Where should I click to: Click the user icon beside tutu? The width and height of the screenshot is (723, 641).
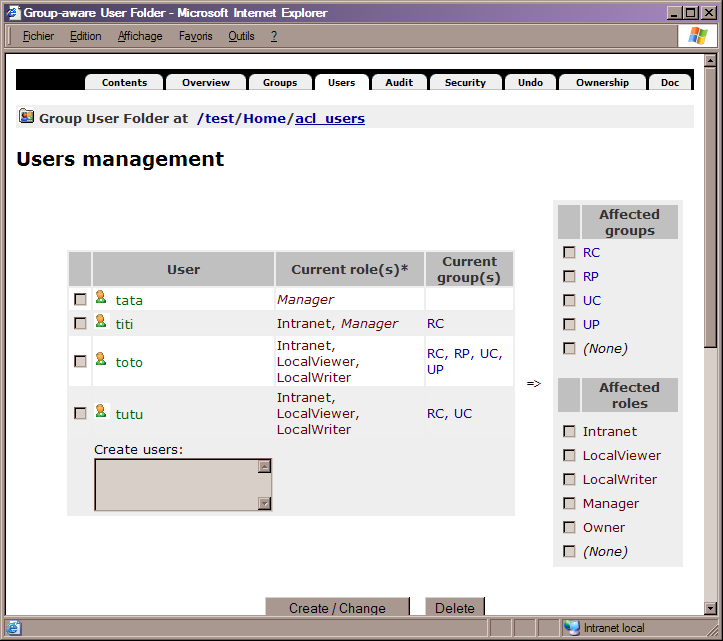[x=100, y=412]
